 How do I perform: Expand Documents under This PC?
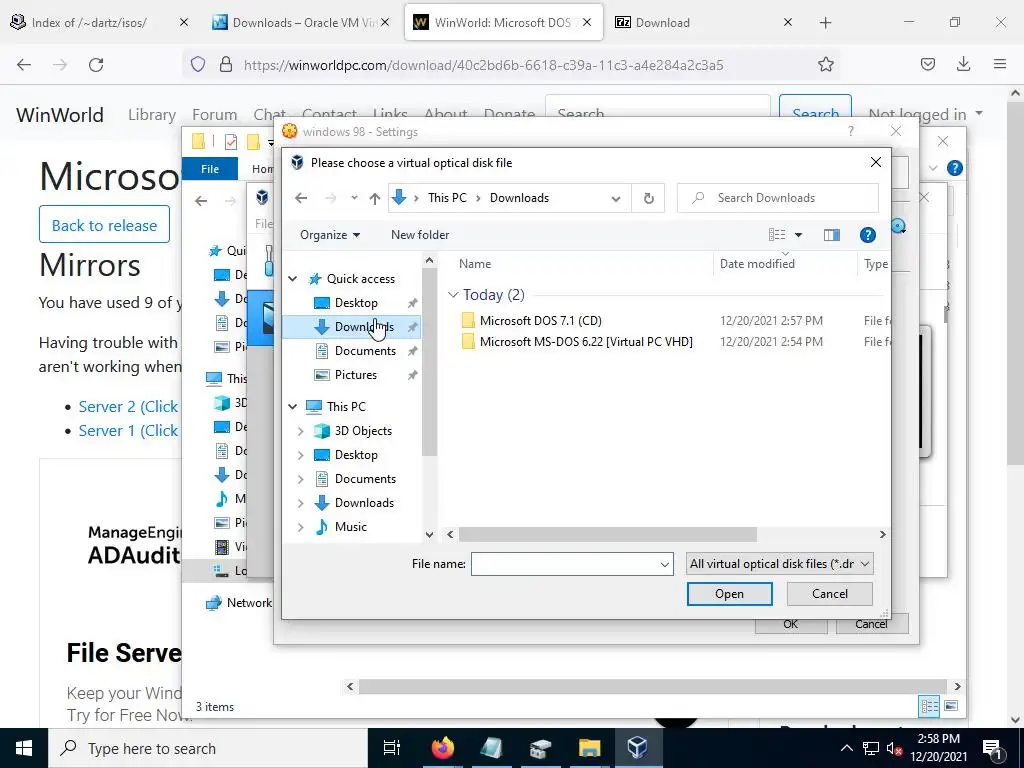tap(300, 479)
